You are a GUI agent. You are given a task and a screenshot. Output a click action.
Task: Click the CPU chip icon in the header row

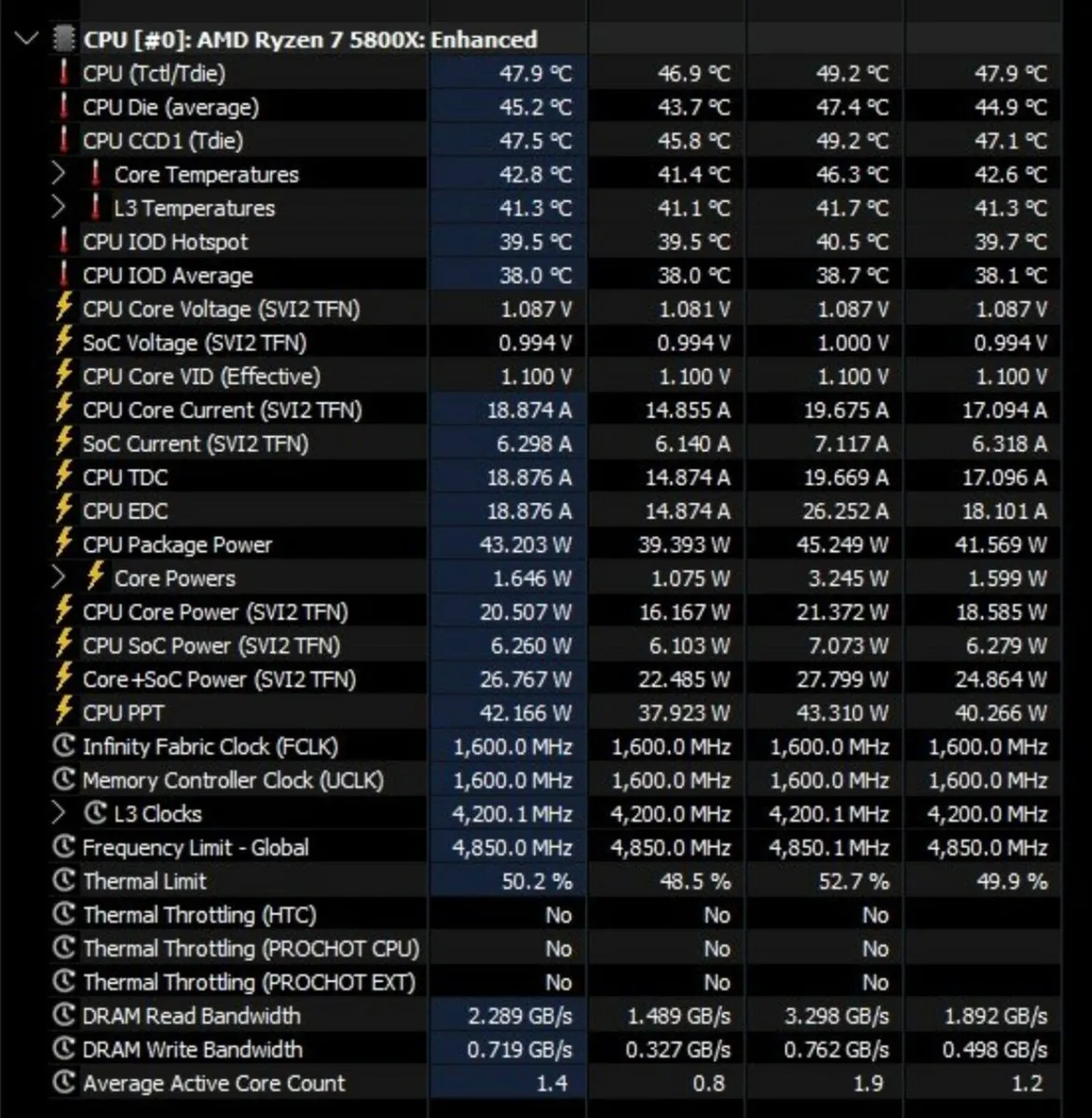click(x=63, y=39)
